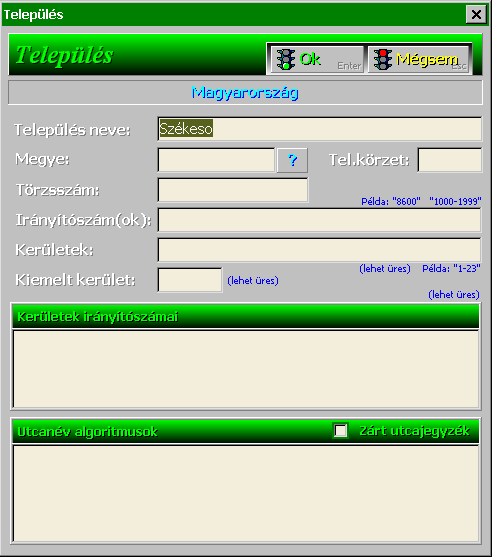Image resolution: width=492 pixels, height=557 pixels.
Task: Confirm the dialog with the Ok button
Action: click(x=317, y=59)
